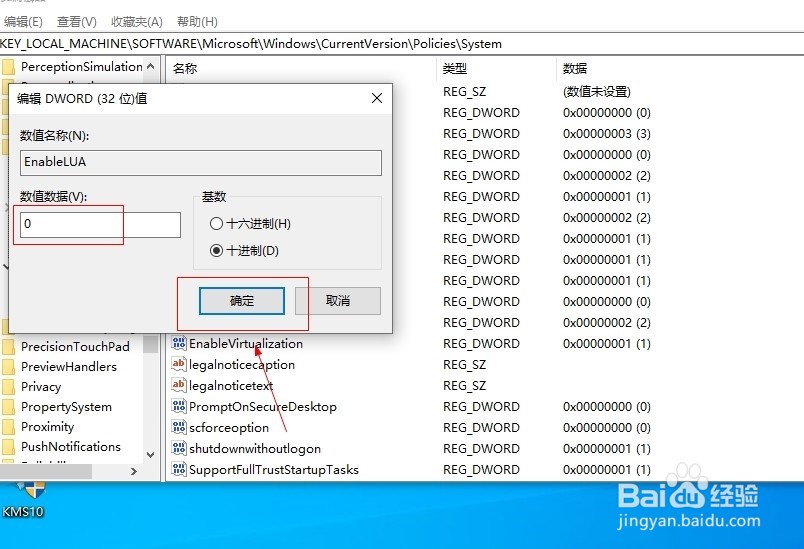Select the 十六进制(H) hexadecimal radio option
This screenshot has height=549, width=804.
pyautogui.click(x=250, y=223)
